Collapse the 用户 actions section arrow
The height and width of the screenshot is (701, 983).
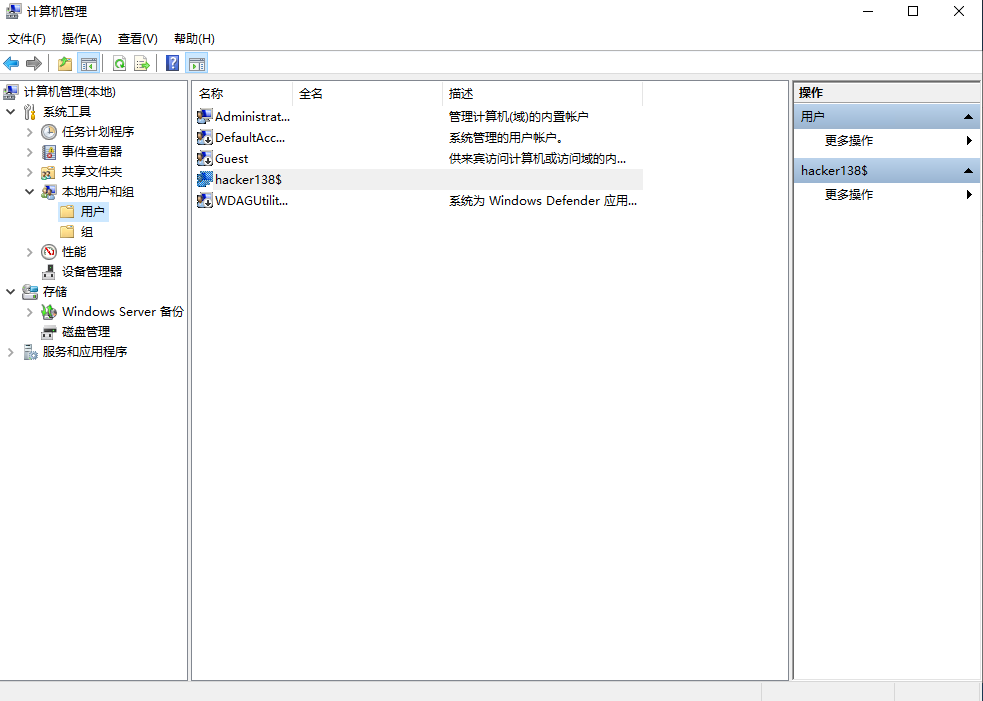click(x=968, y=117)
